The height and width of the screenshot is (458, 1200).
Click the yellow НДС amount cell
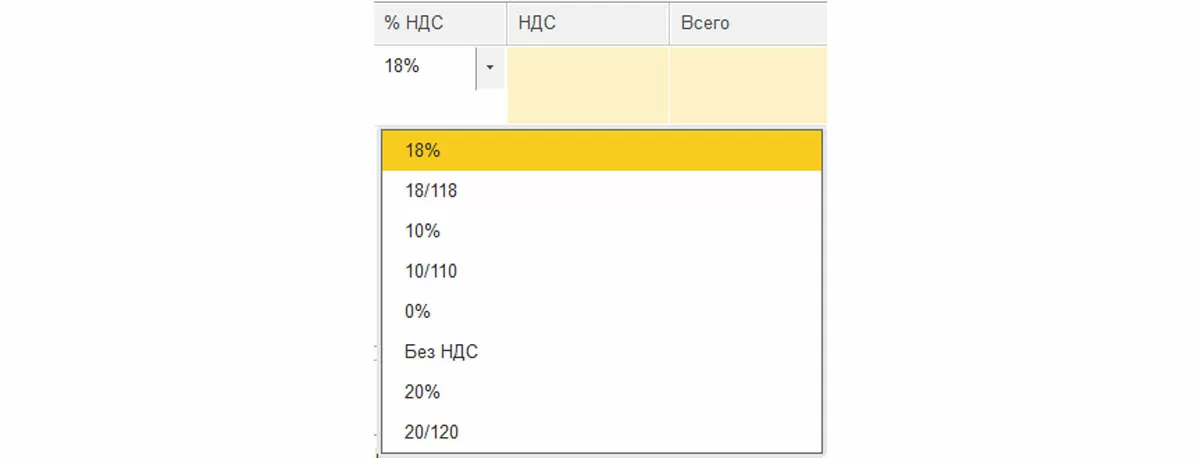pyautogui.click(x=587, y=85)
